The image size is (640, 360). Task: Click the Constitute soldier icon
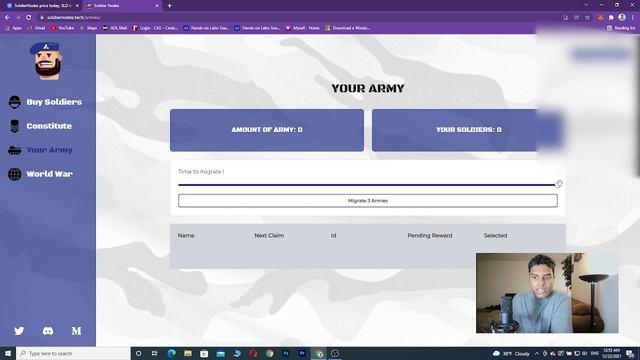[15, 126]
